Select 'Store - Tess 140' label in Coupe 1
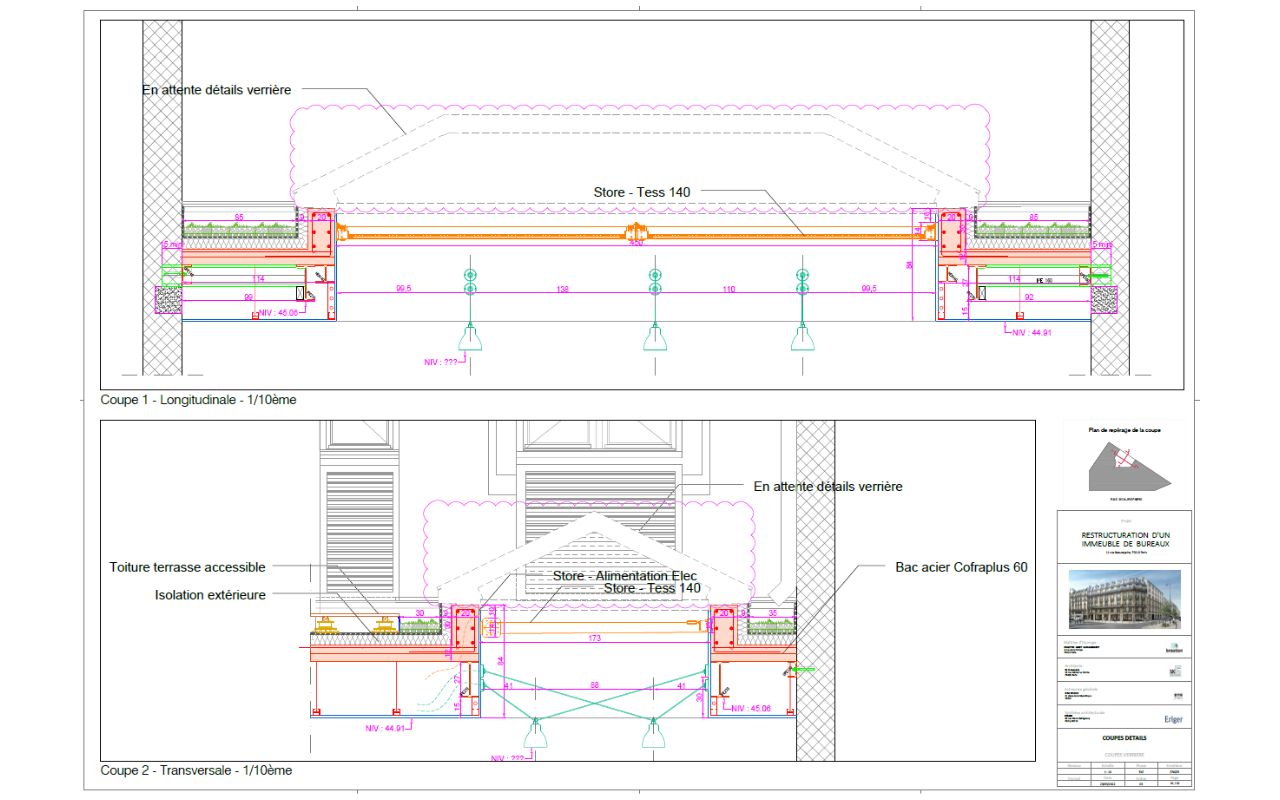 [x=643, y=191]
